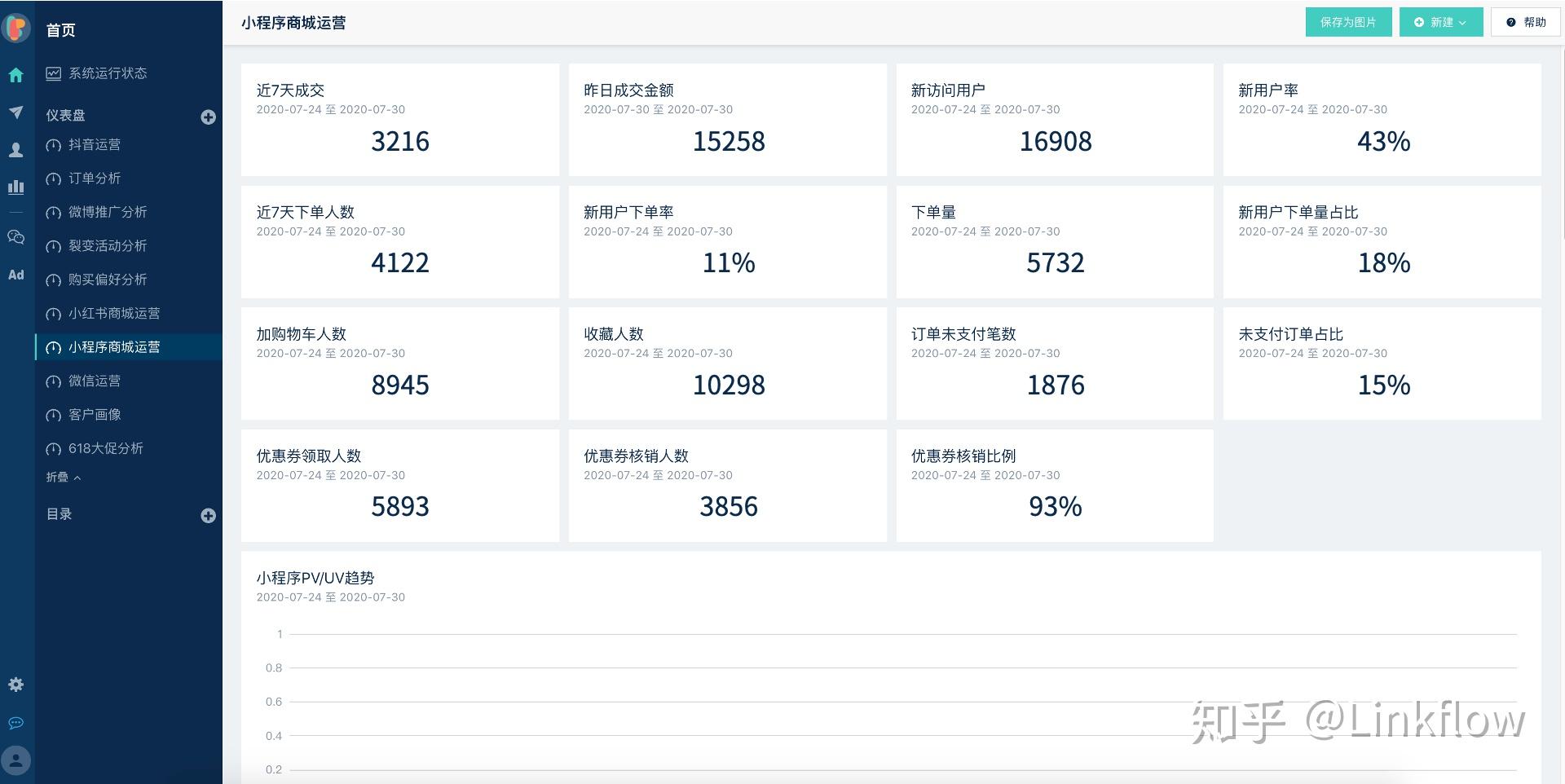The height and width of the screenshot is (784, 1565).
Task: Open the message support bubble icon
Action: pos(16,723)
